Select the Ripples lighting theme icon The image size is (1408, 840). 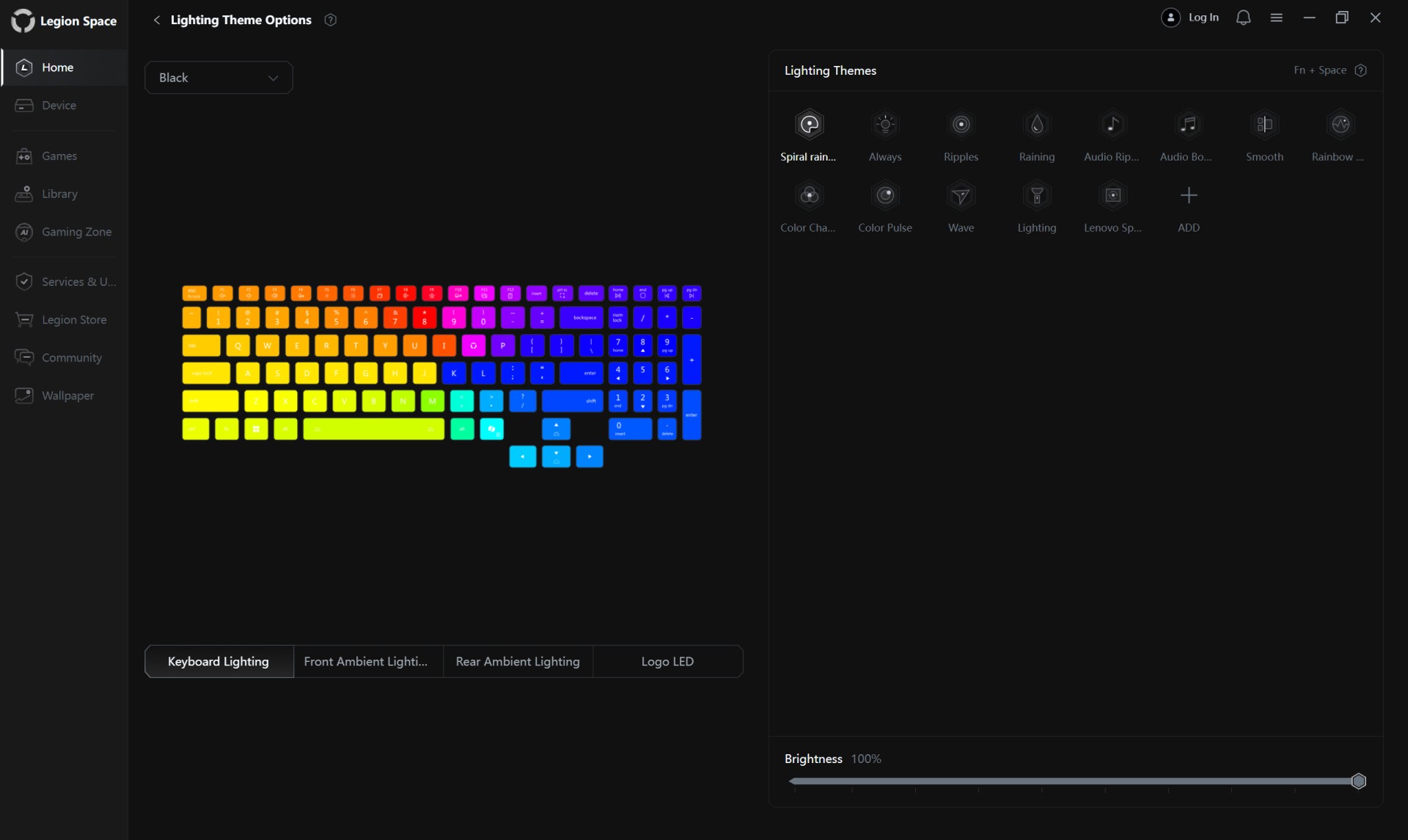961,125
